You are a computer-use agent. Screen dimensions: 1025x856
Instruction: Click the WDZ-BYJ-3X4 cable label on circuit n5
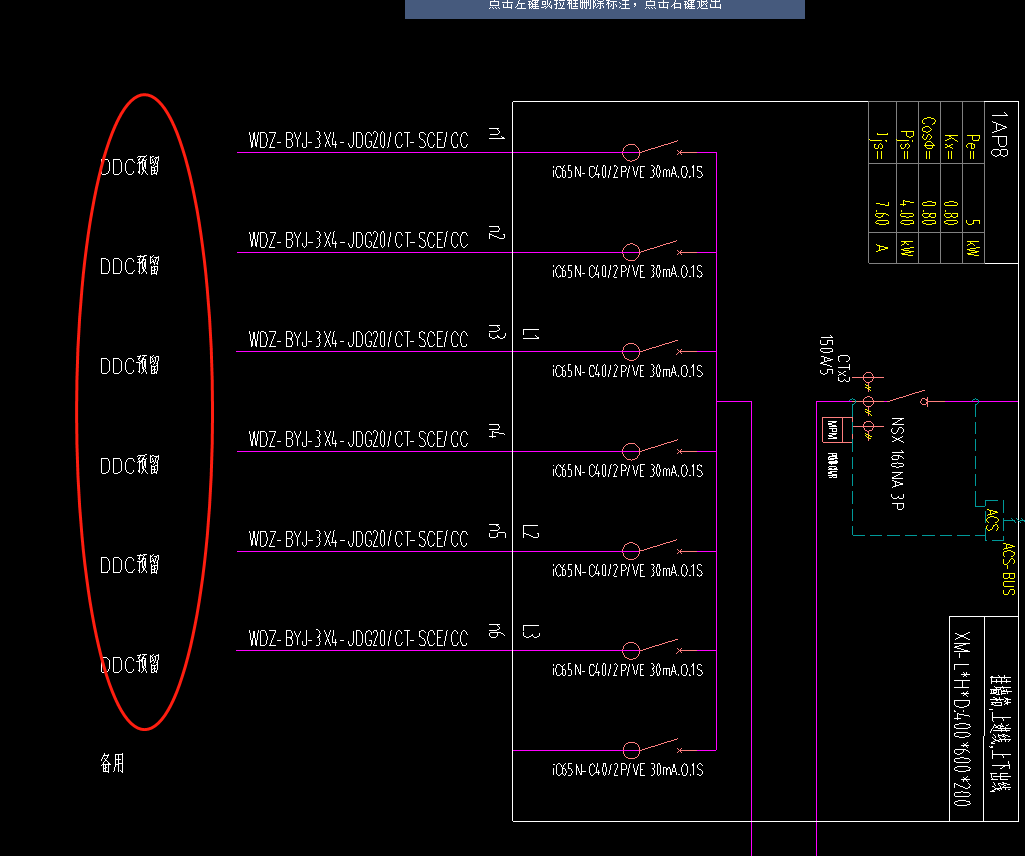point(358,539)
